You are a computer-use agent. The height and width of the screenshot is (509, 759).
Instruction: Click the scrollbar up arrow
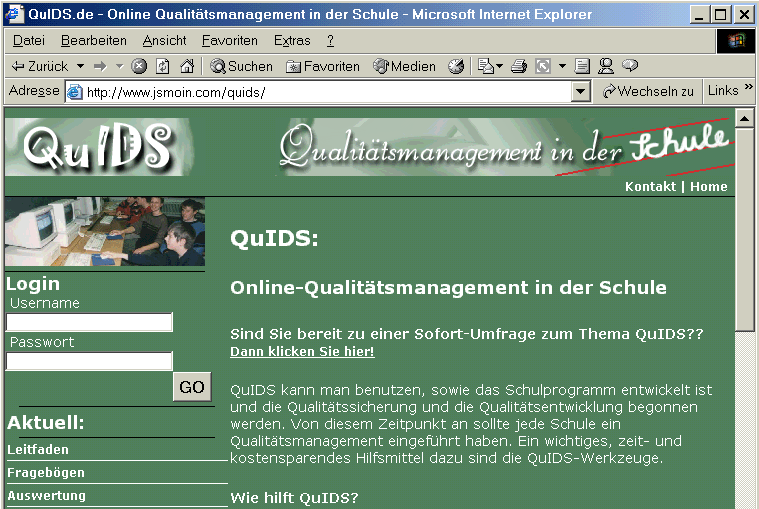click(744, 118)
